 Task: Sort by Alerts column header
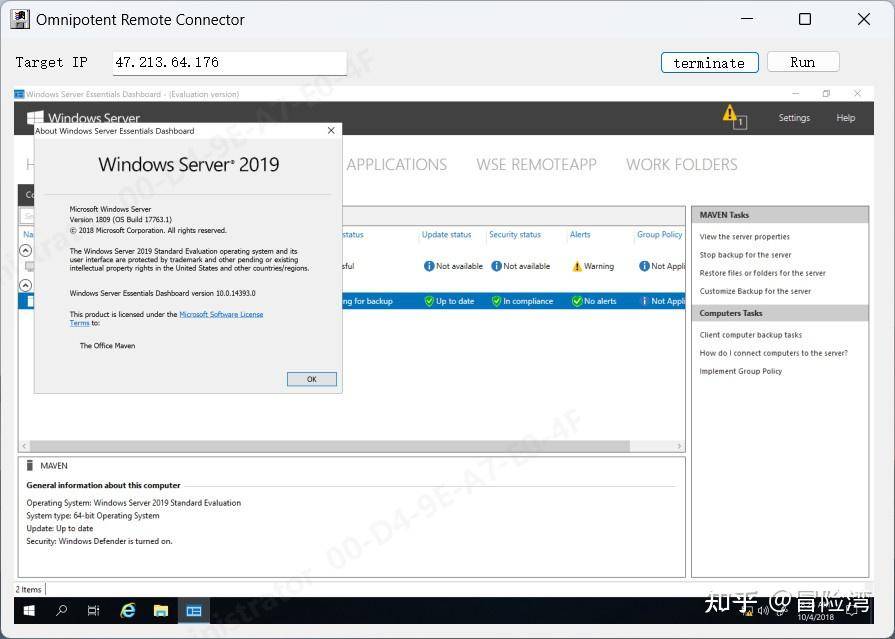point(580,234)
